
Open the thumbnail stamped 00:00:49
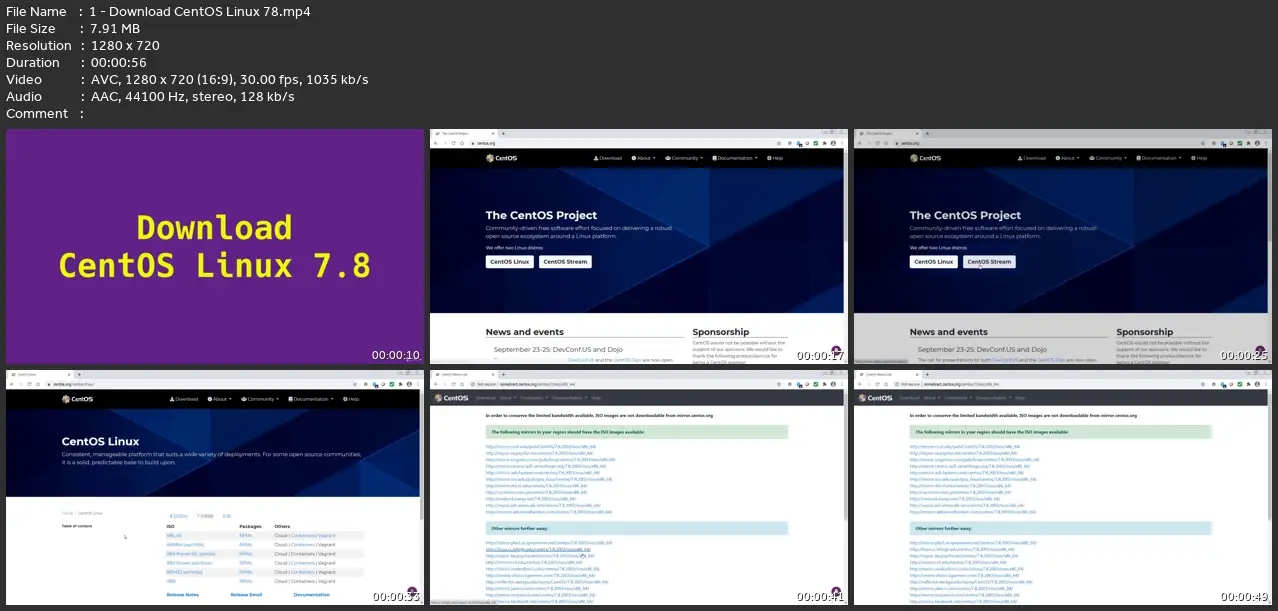1064,486
